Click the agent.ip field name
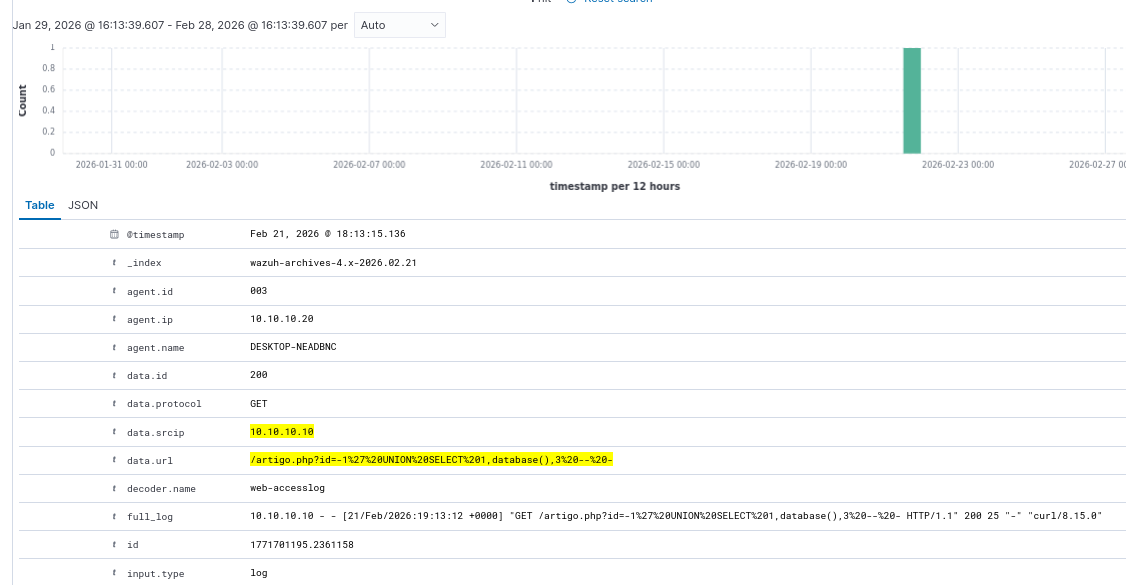This screenshot has width=1126, height=585. point(150,319)
